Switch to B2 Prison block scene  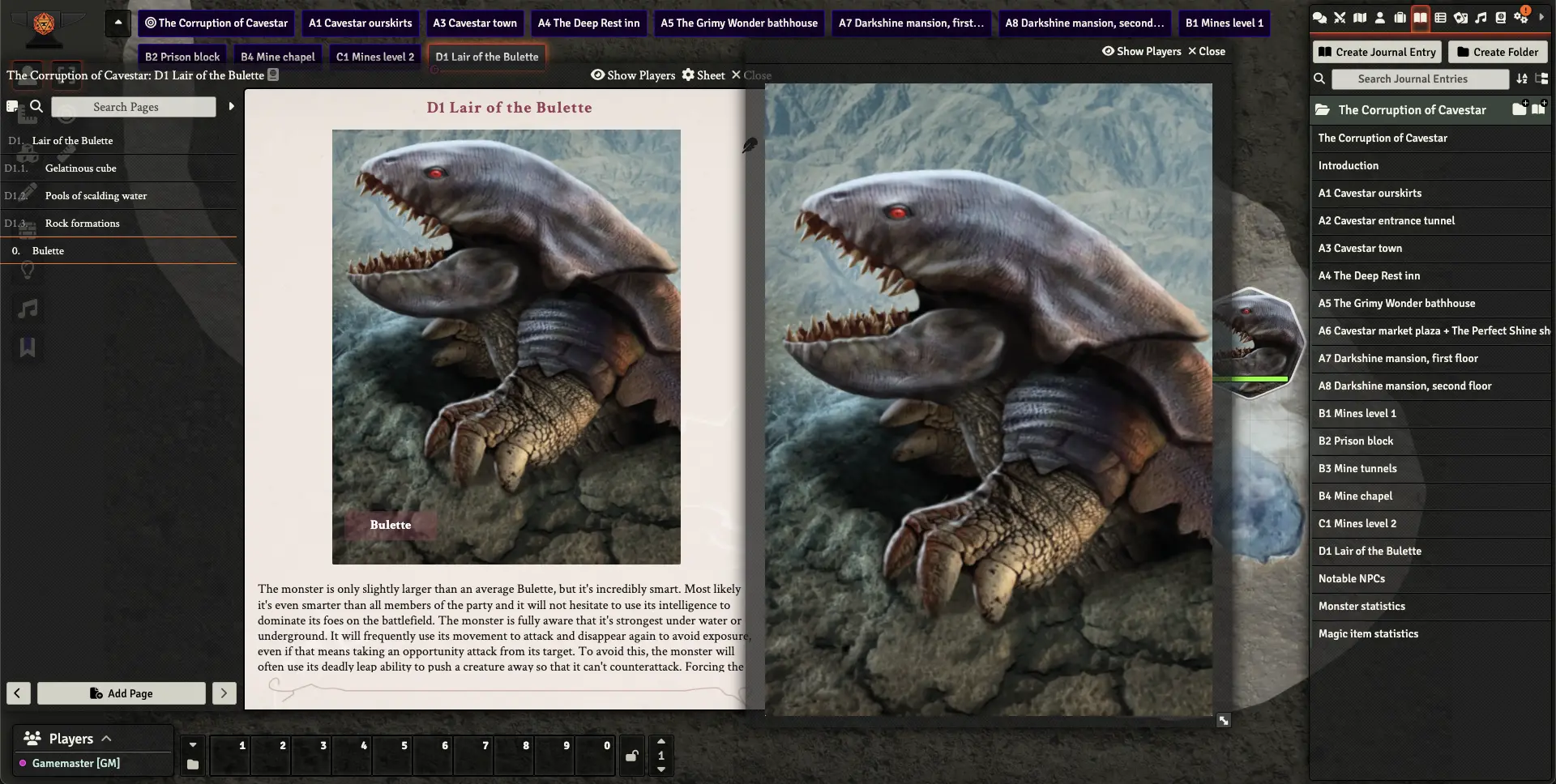(x=182, y=57)
